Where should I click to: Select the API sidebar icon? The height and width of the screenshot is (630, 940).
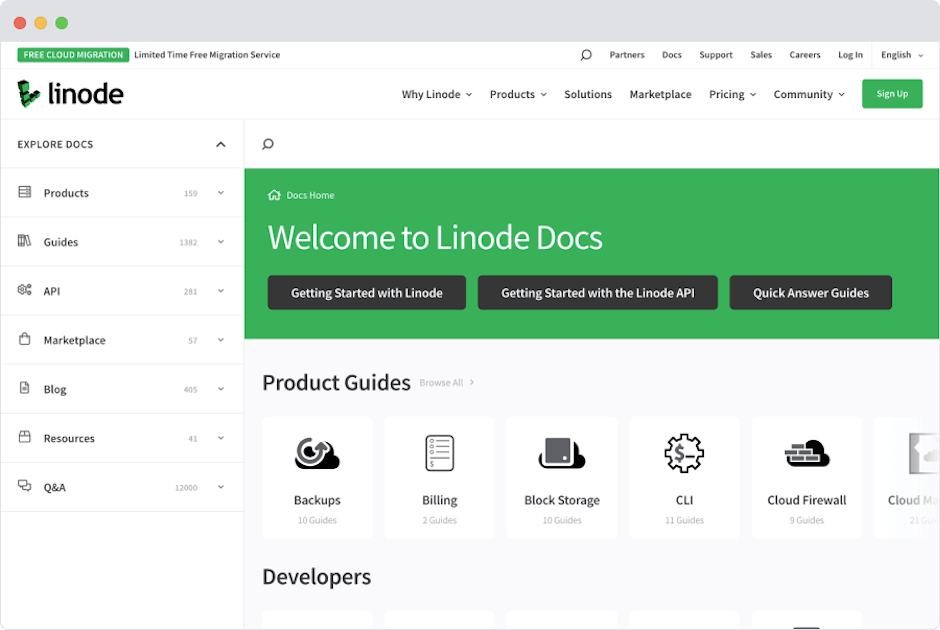pyautogui.click(x=24, y=290)
